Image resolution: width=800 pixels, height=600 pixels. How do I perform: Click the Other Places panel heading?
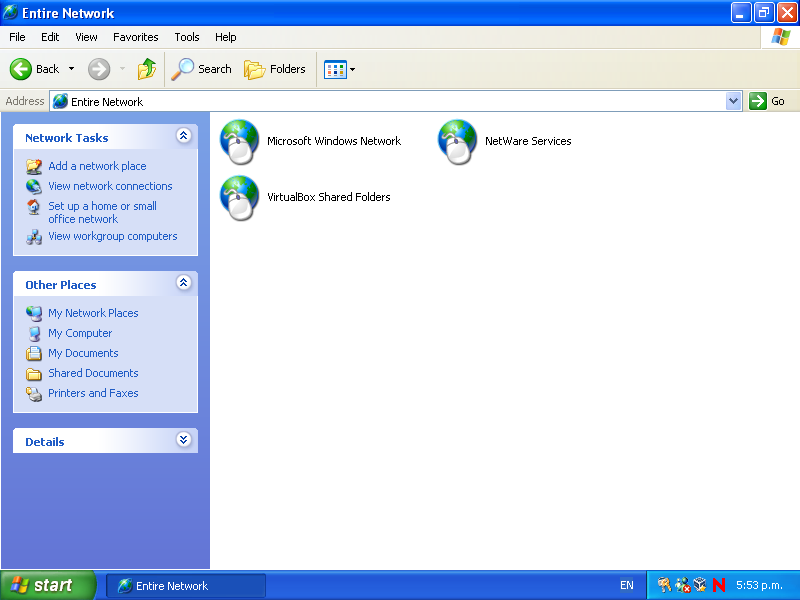(61, 285)
